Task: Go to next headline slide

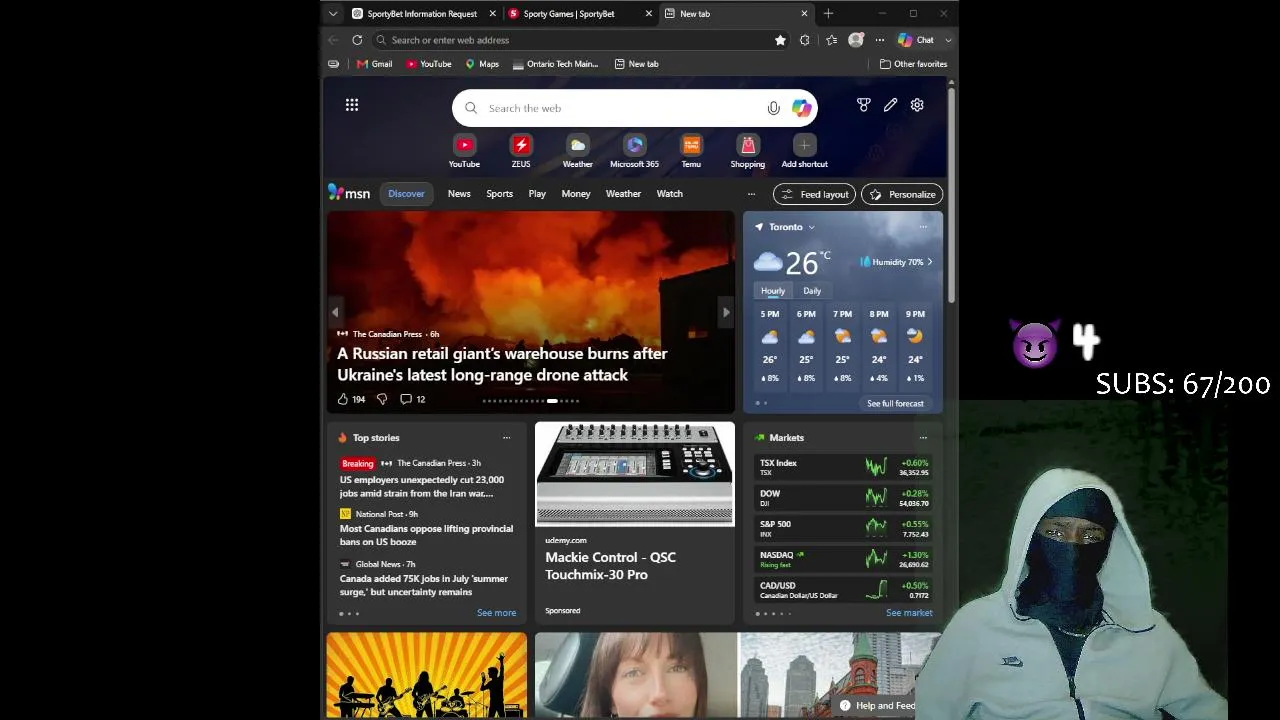Action: tap(726, 312)
